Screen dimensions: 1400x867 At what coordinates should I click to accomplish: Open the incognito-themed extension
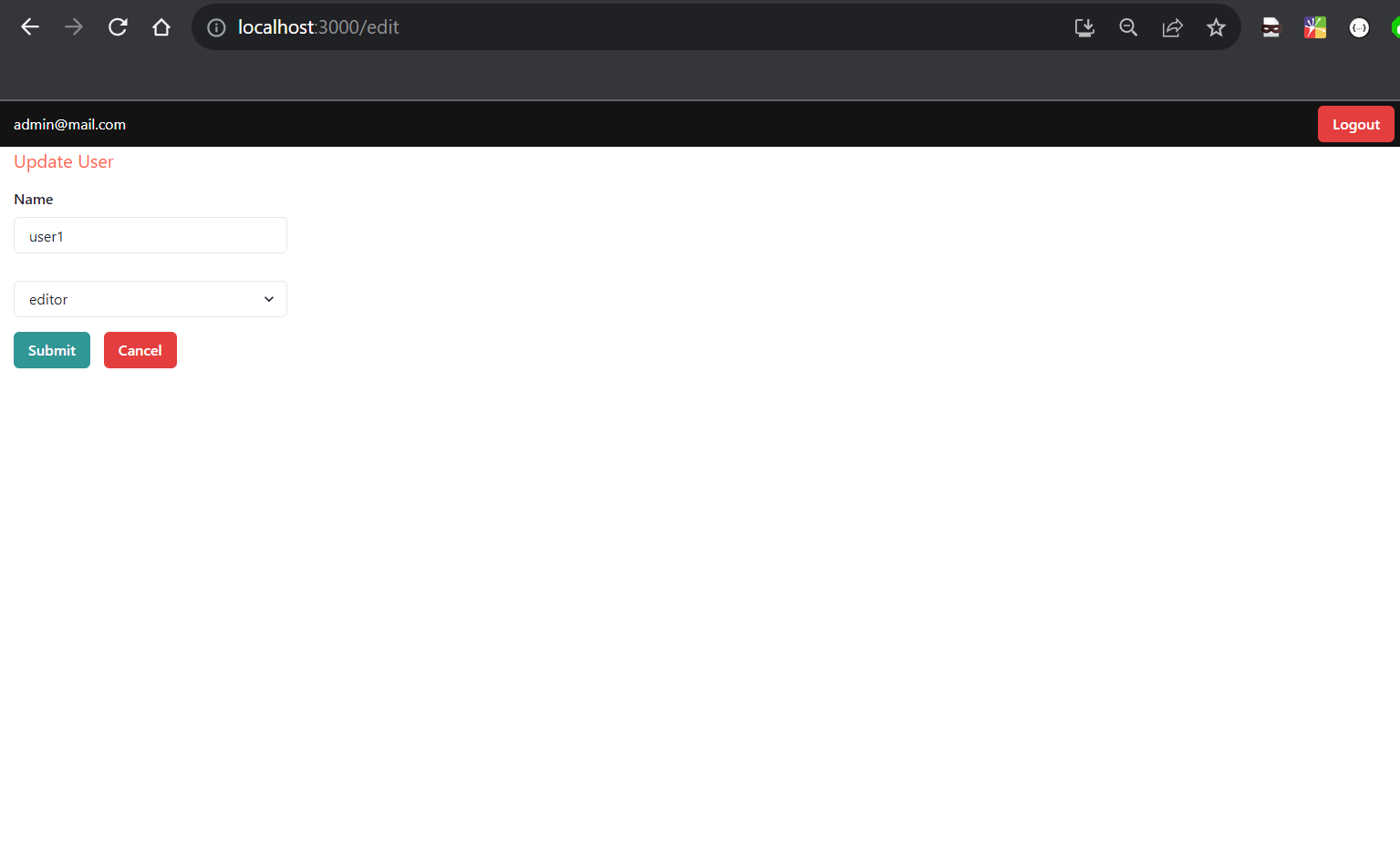tap(1270, 26)
